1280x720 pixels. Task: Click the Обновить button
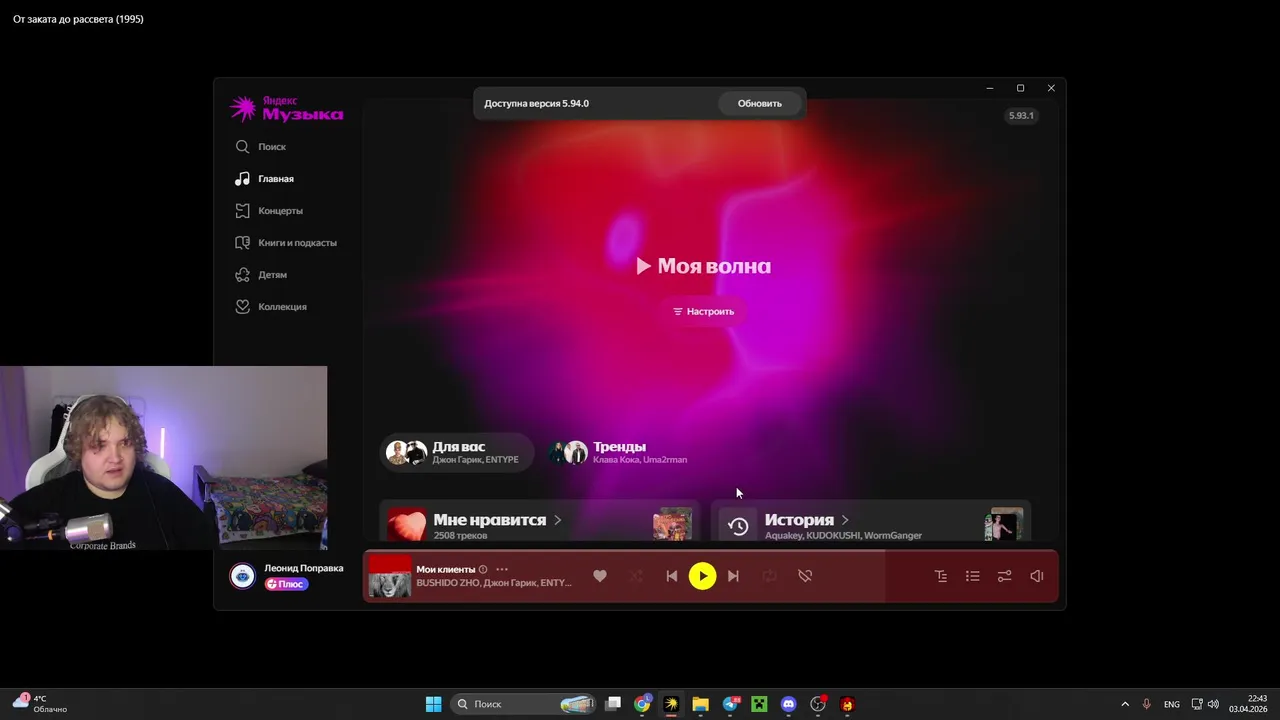(760, 103)
